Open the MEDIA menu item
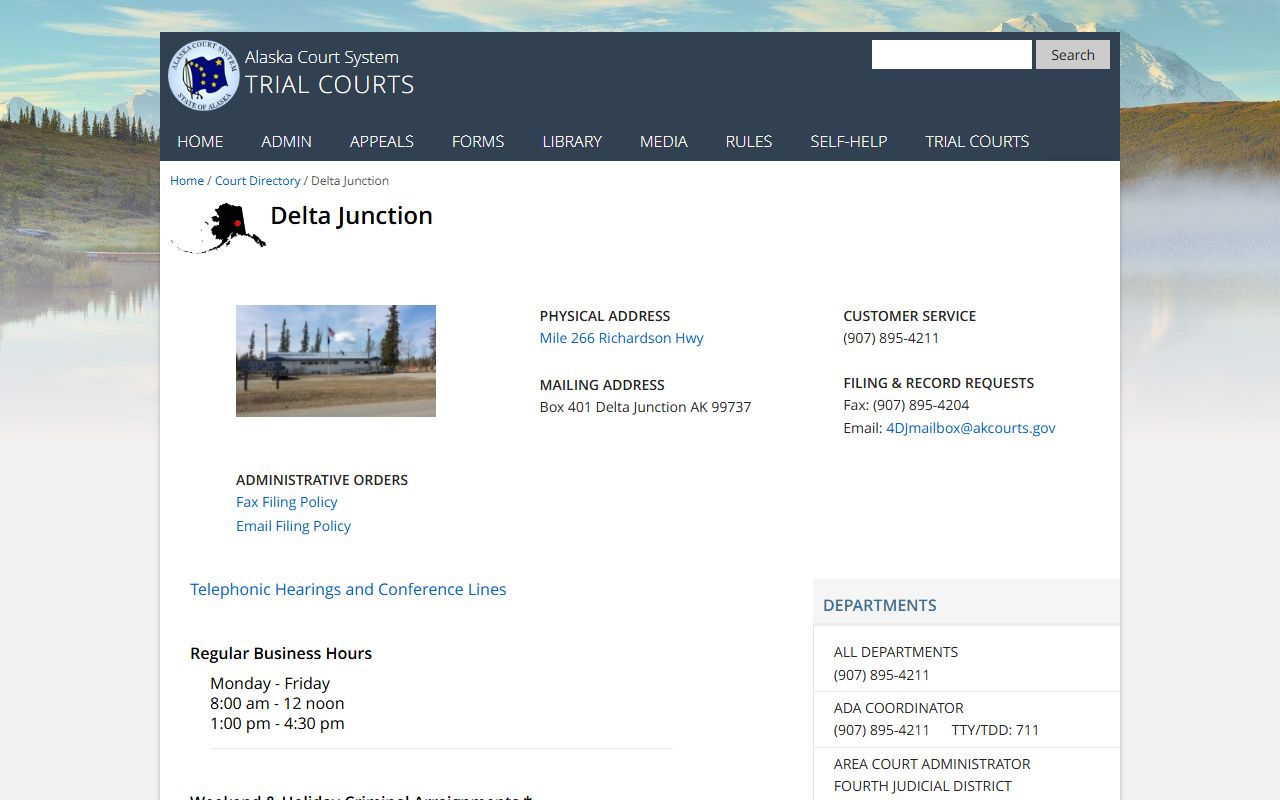1280x800 pixels. tap(664, 141)
